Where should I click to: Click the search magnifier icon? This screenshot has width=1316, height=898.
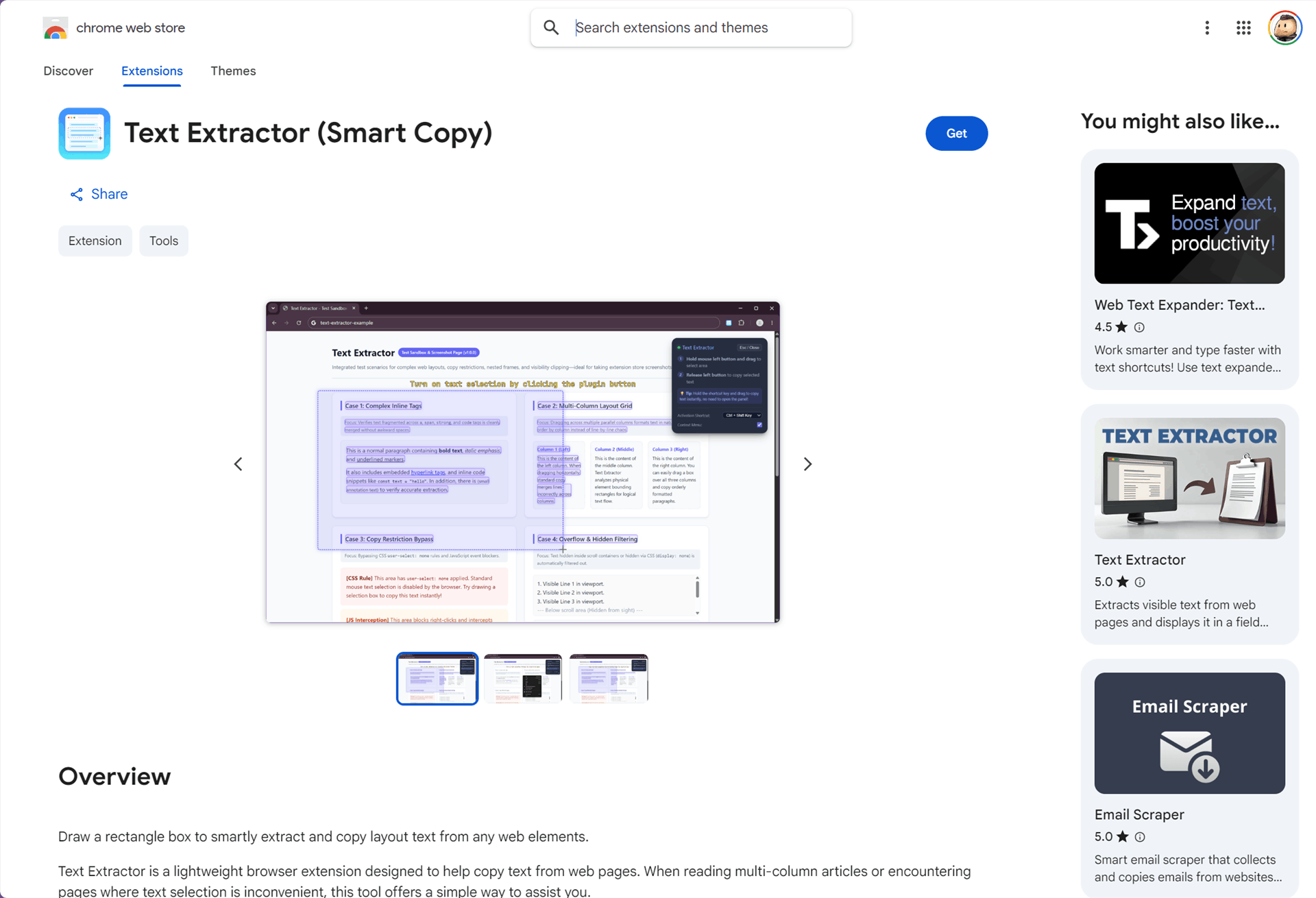tap(551, 27)
